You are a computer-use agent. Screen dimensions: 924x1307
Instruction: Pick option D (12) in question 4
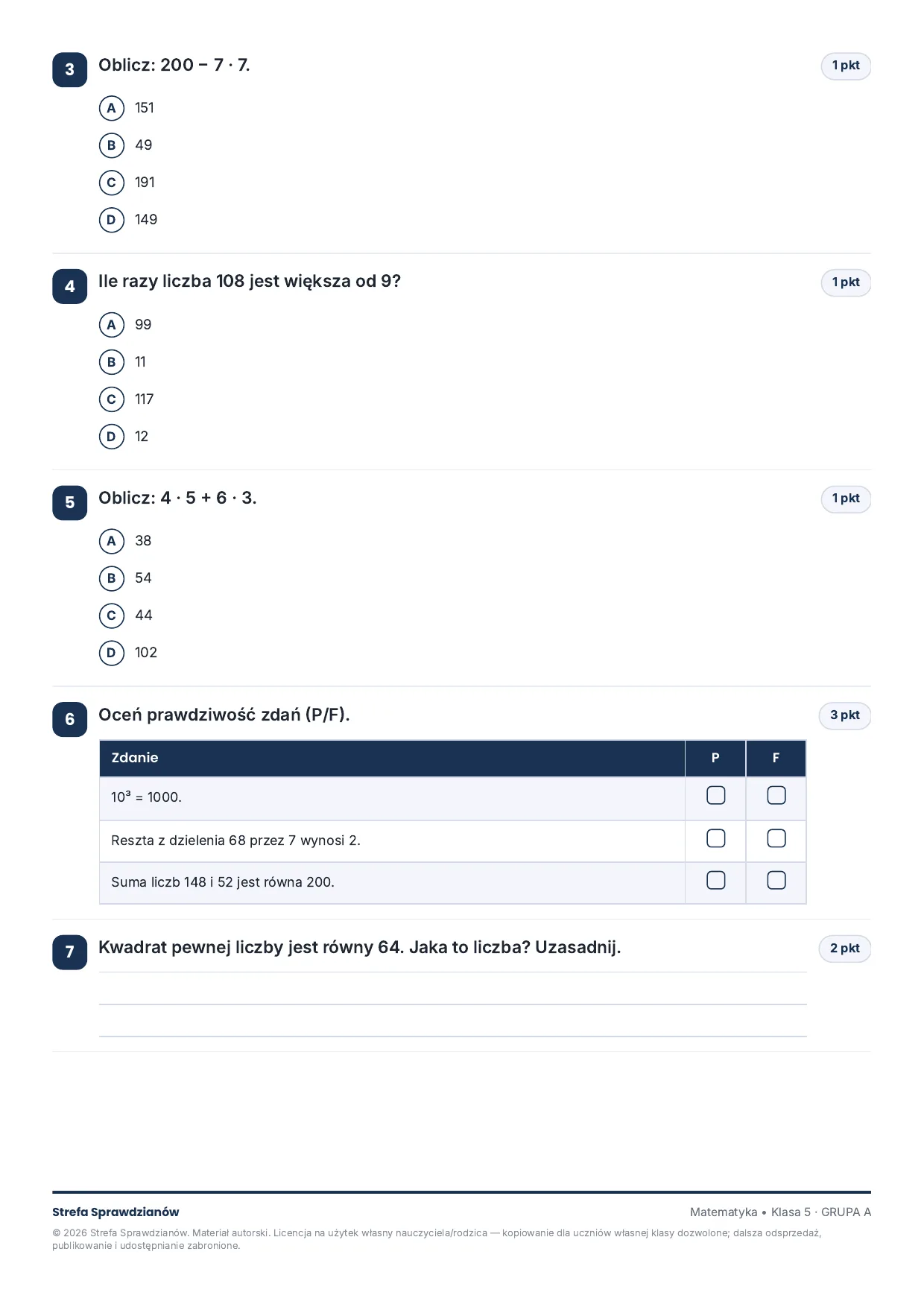tap(111, 437)
